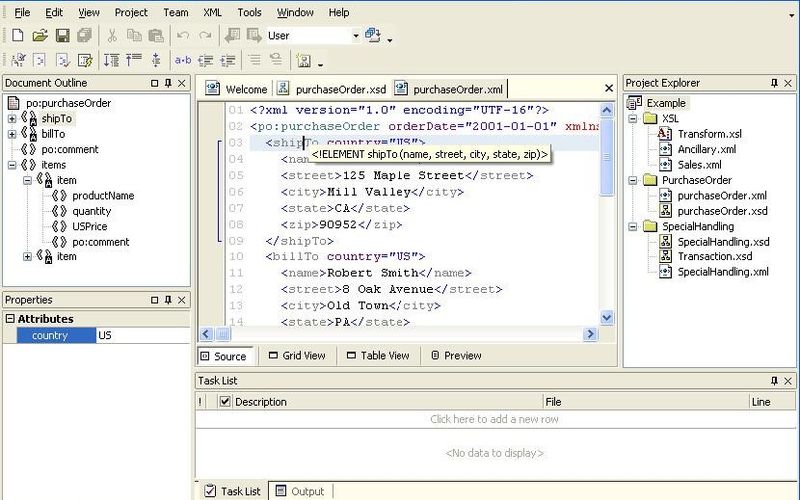The image size is (800, 500).
Task: Collapse the XSL folder
Action: click(633, 118)
